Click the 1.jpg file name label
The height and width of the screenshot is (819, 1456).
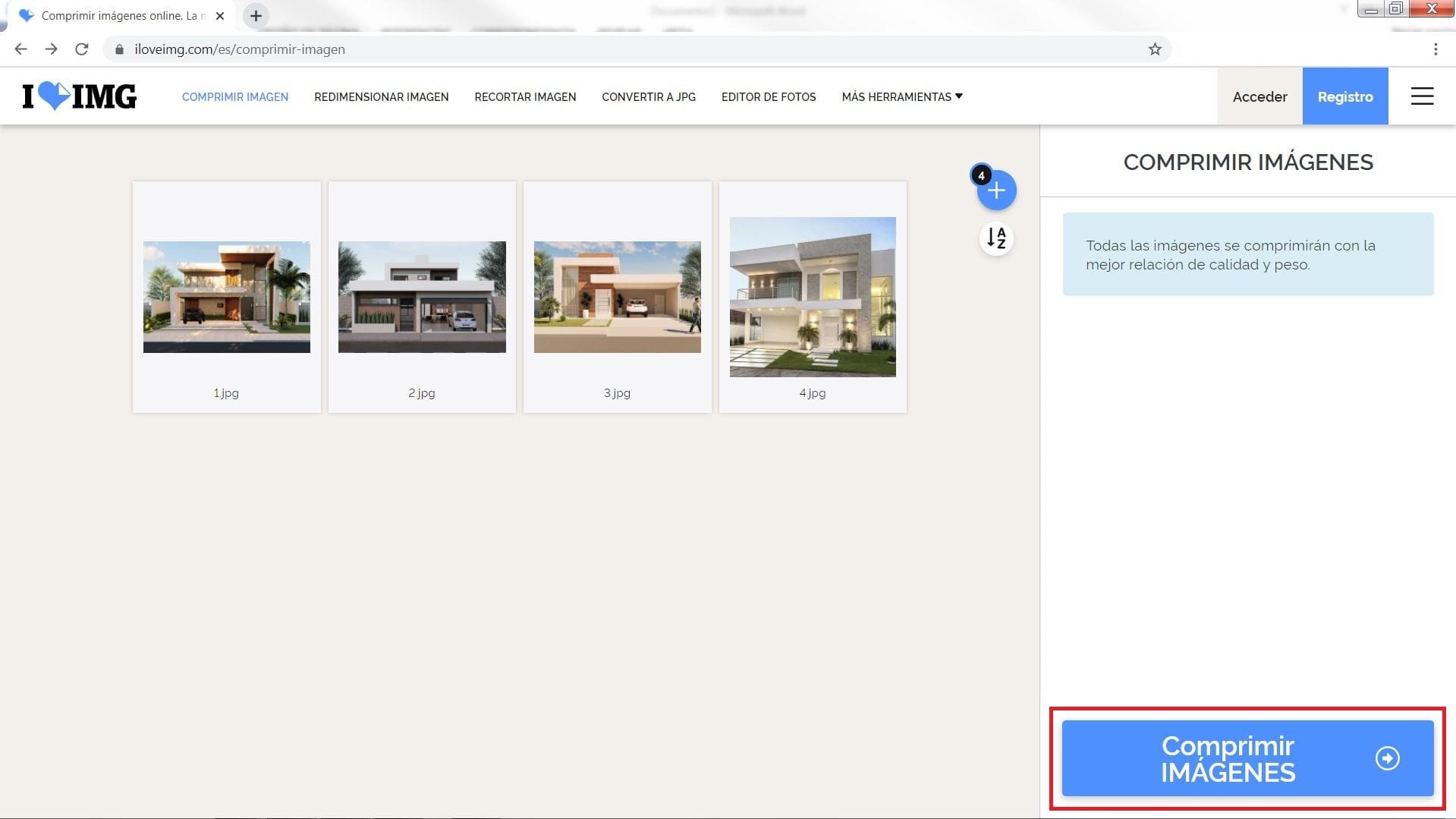click(226, 393)
